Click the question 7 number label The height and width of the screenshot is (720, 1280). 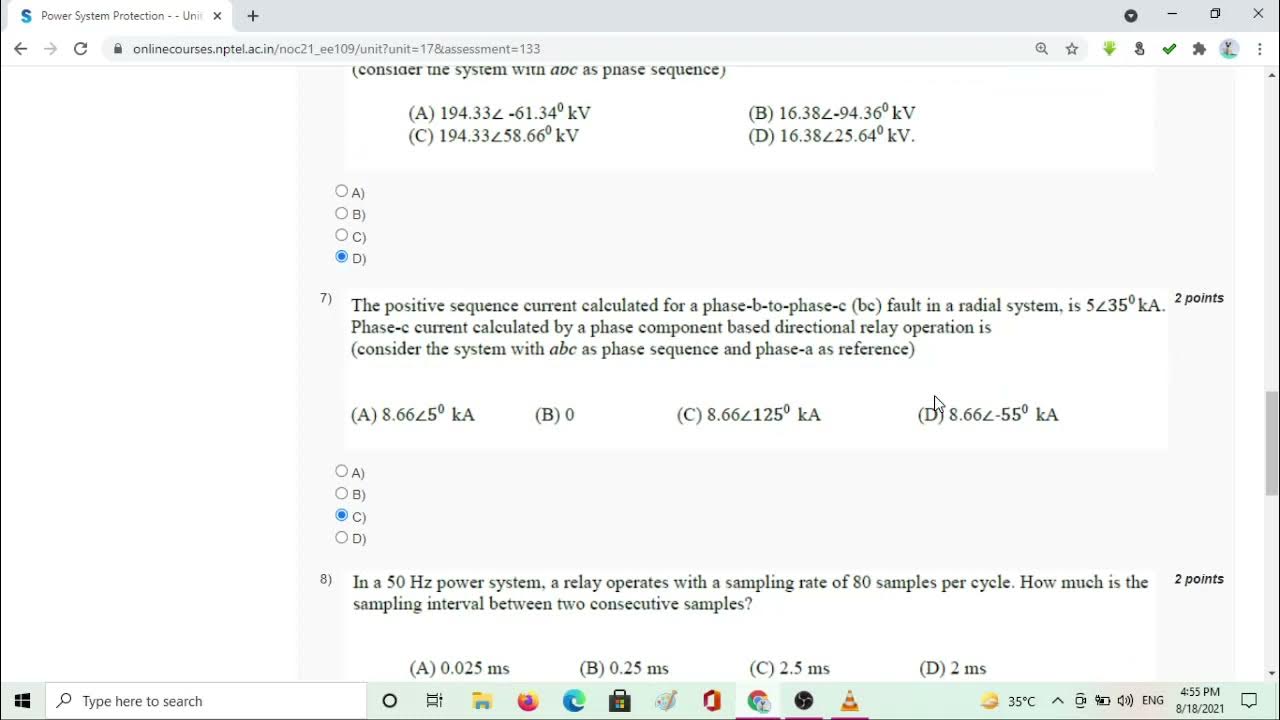click(x=326, y=298)
